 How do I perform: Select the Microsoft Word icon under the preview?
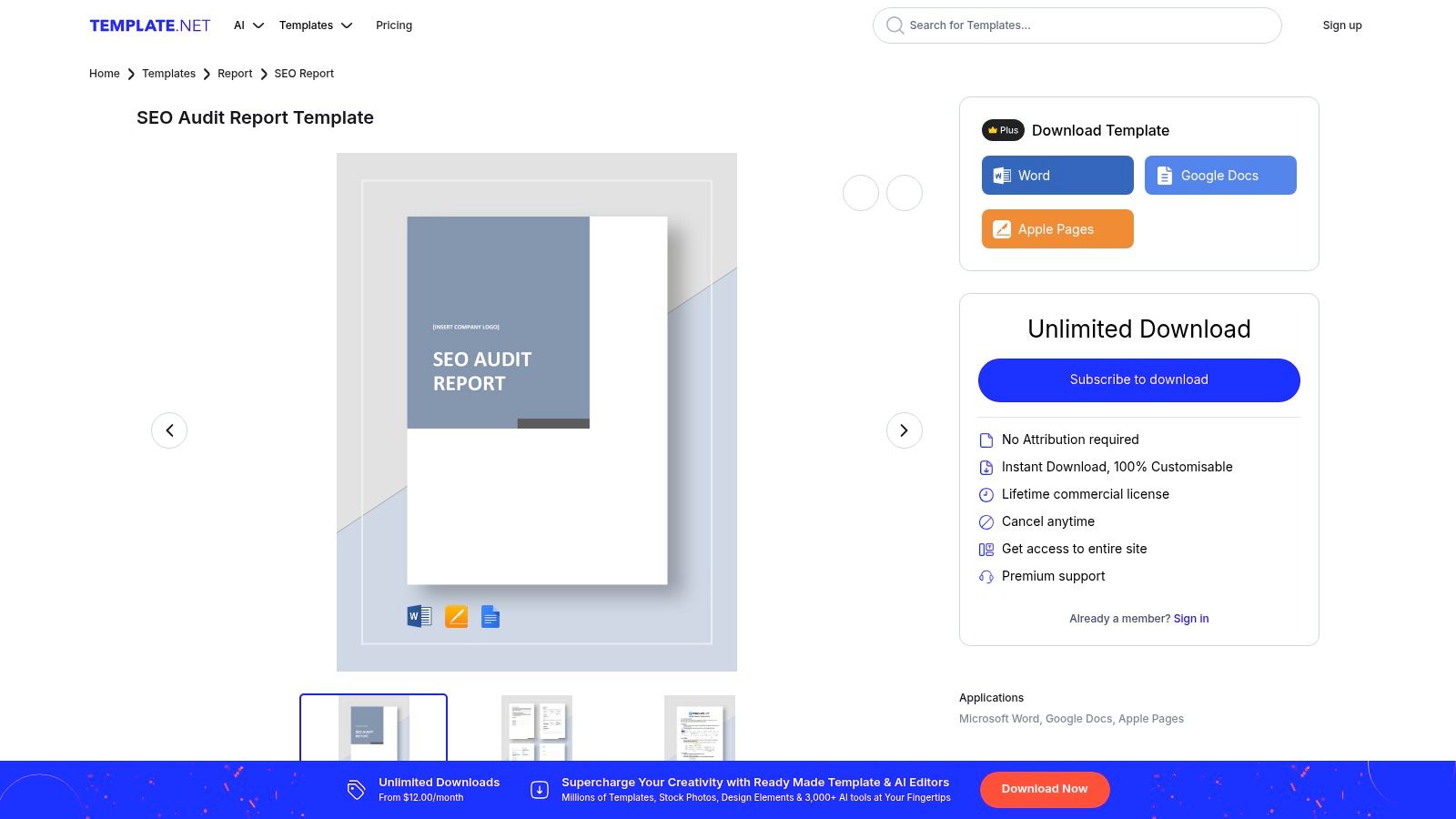[x=420, y=616]
